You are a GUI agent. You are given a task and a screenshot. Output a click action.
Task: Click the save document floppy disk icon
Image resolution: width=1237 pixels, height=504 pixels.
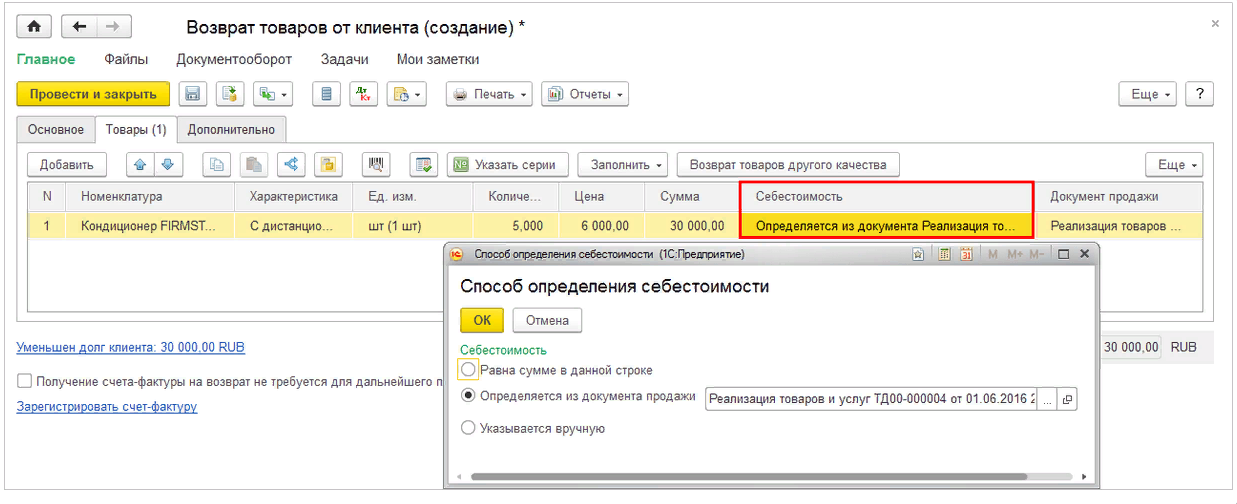pos(193,94)
